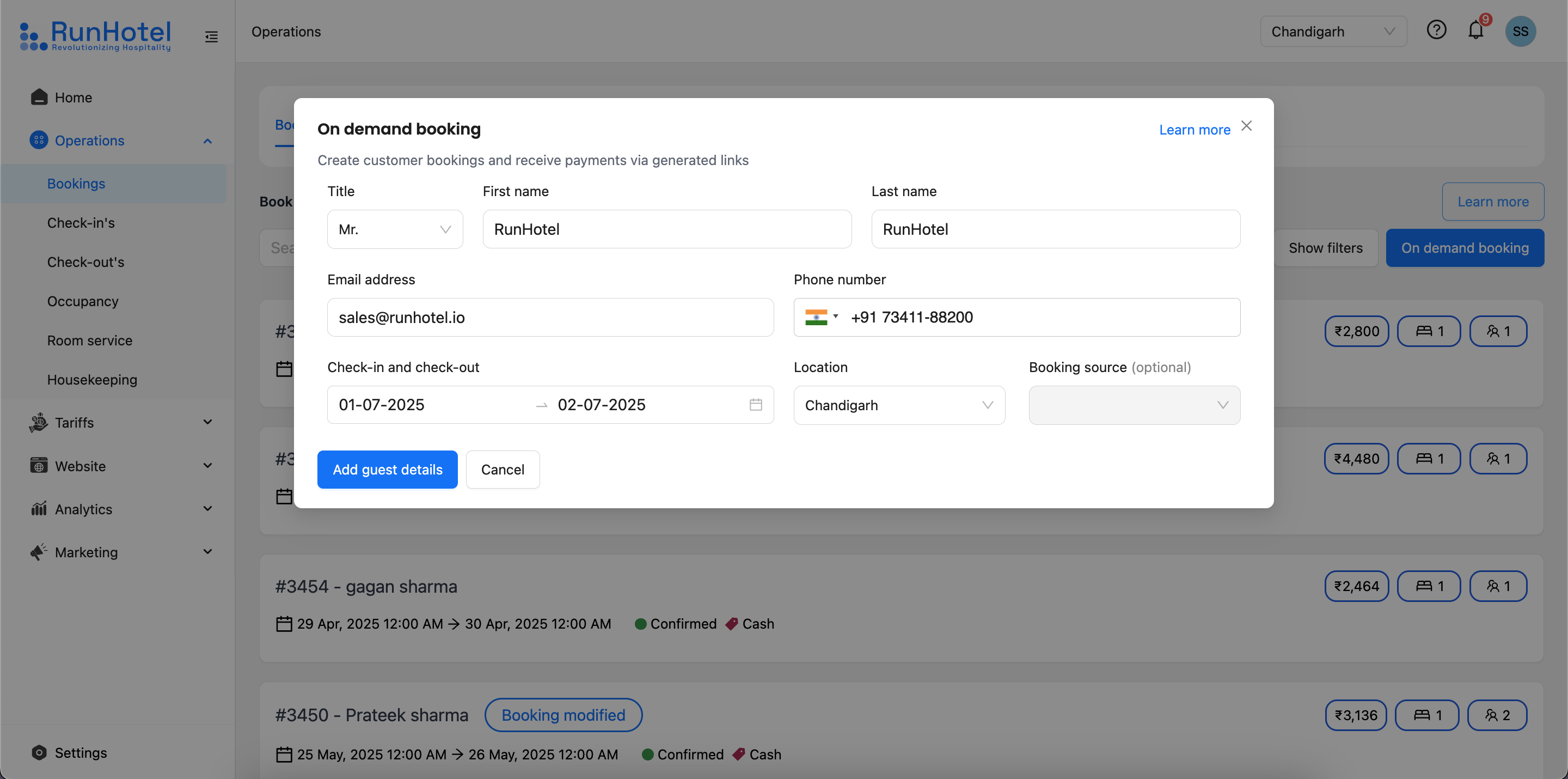Viewport: 1568px width, 779px height.
Task: Collapse the Operations menu section
Action: coord(207,141)
